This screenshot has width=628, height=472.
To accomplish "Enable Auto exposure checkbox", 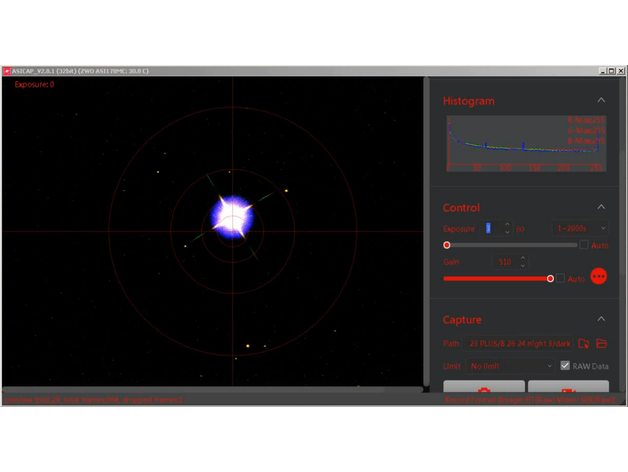I will click(x=584, y=245).
